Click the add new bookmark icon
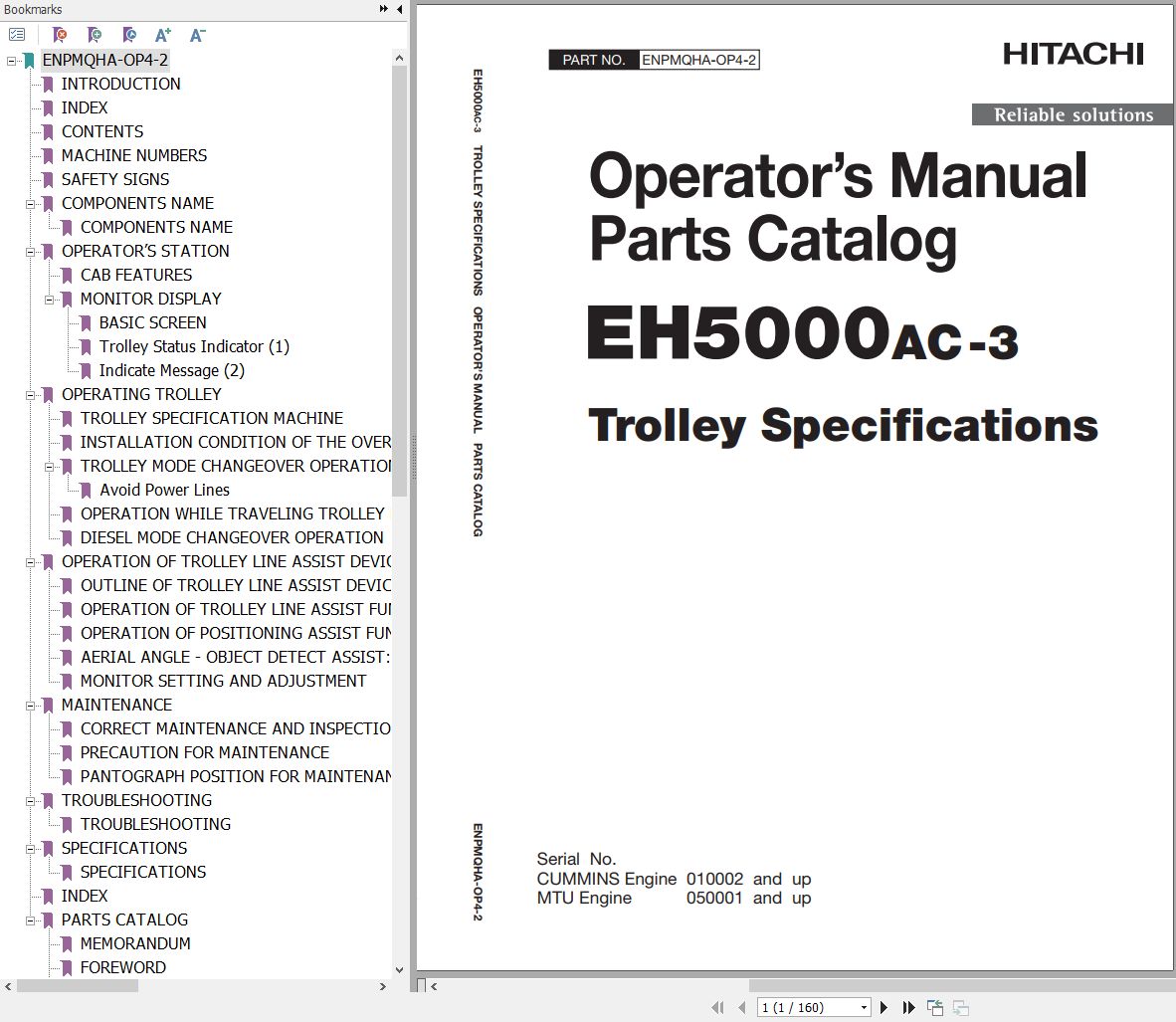The width and height of the screenshot is (1176, 1022). point(95,35)
